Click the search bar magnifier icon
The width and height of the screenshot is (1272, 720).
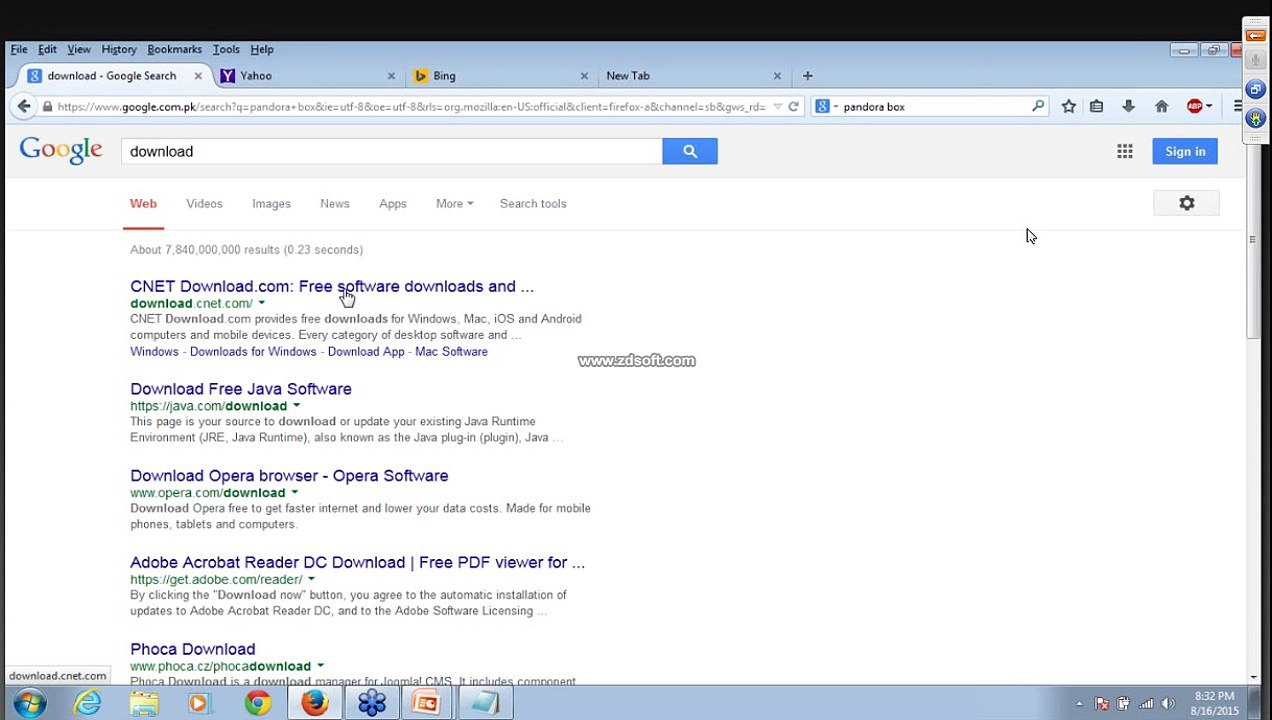(x=1038, y=106)
